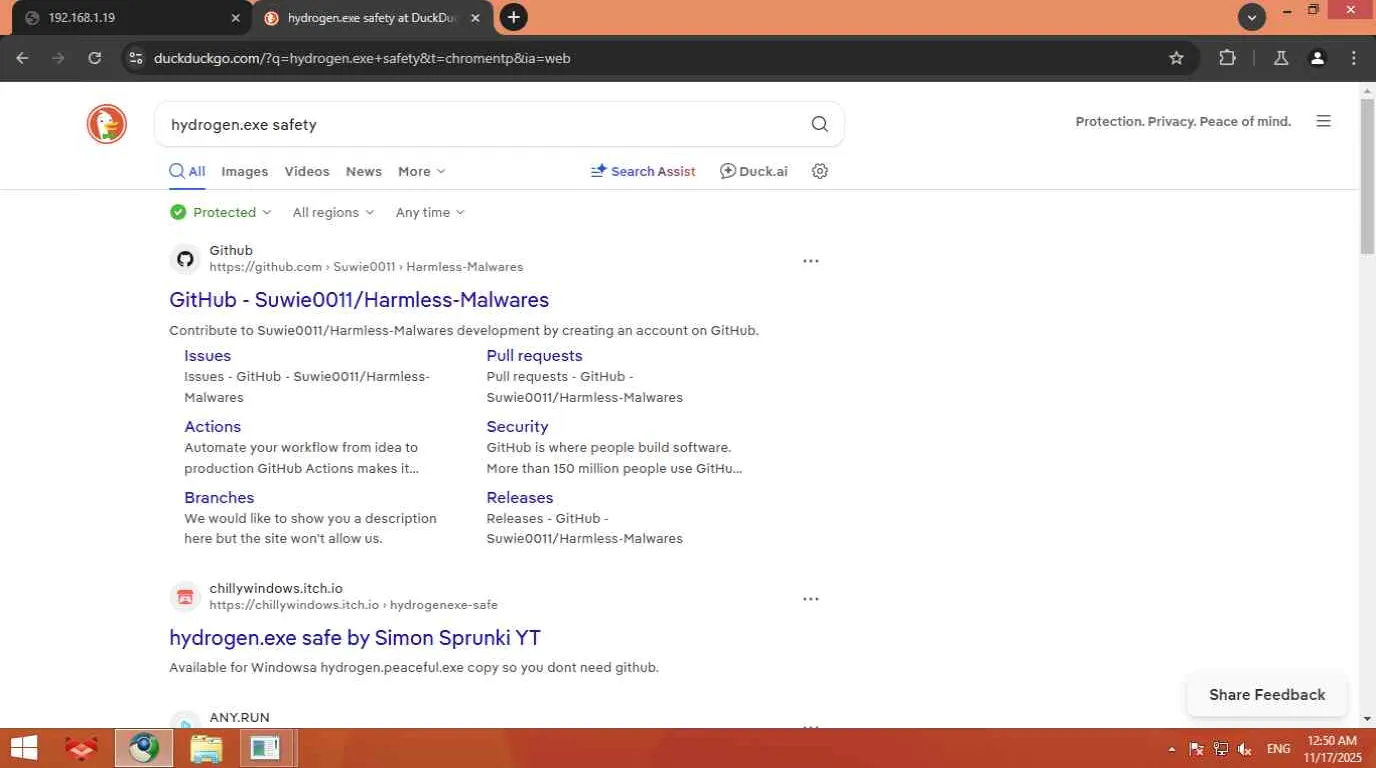Open the DuckDuckGo hamburger menu
The image size is (1376, 768).
1323,121
